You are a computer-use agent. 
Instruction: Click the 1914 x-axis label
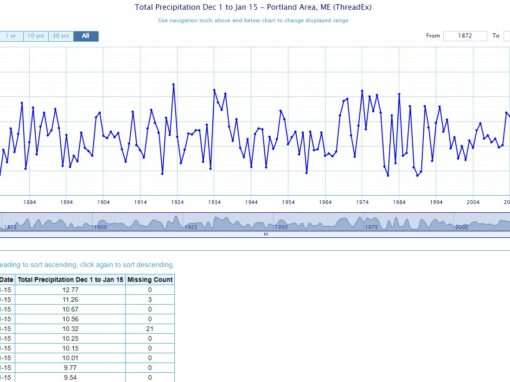[x=140, y=202]
